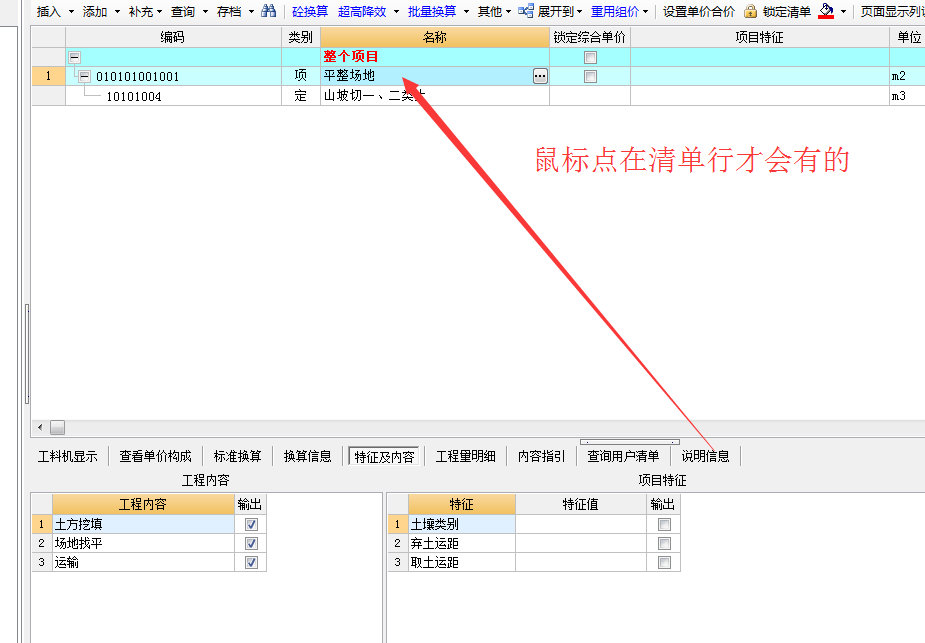The height and width of the screenshot is (643, 925).
Task: Check 输出 for 土壤类别
Action: (x=664, y=524)
